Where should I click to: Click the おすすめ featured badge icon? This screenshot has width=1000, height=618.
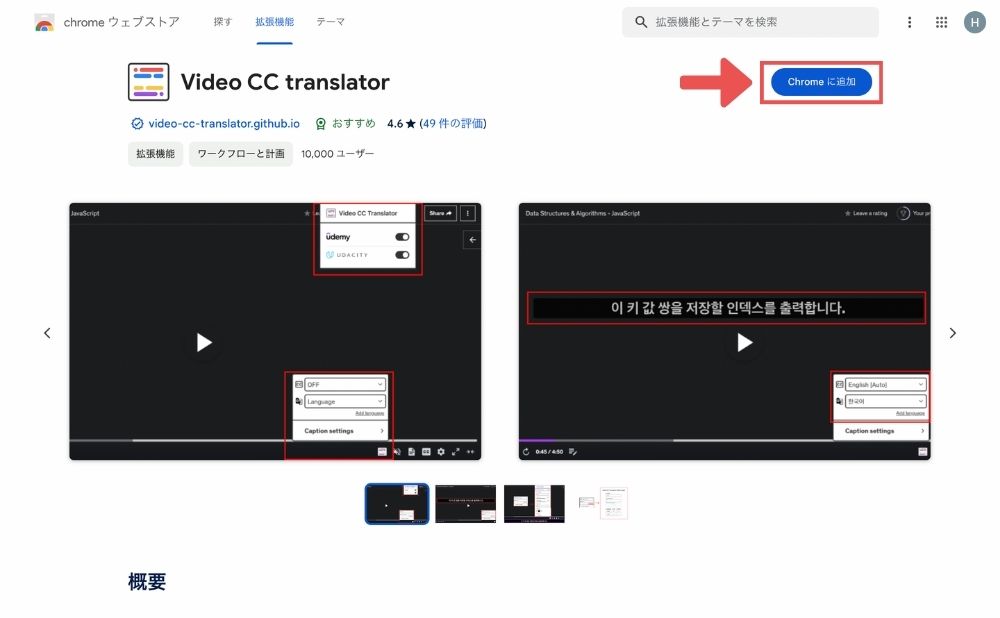pyautogui.click(x=321, y=124)
